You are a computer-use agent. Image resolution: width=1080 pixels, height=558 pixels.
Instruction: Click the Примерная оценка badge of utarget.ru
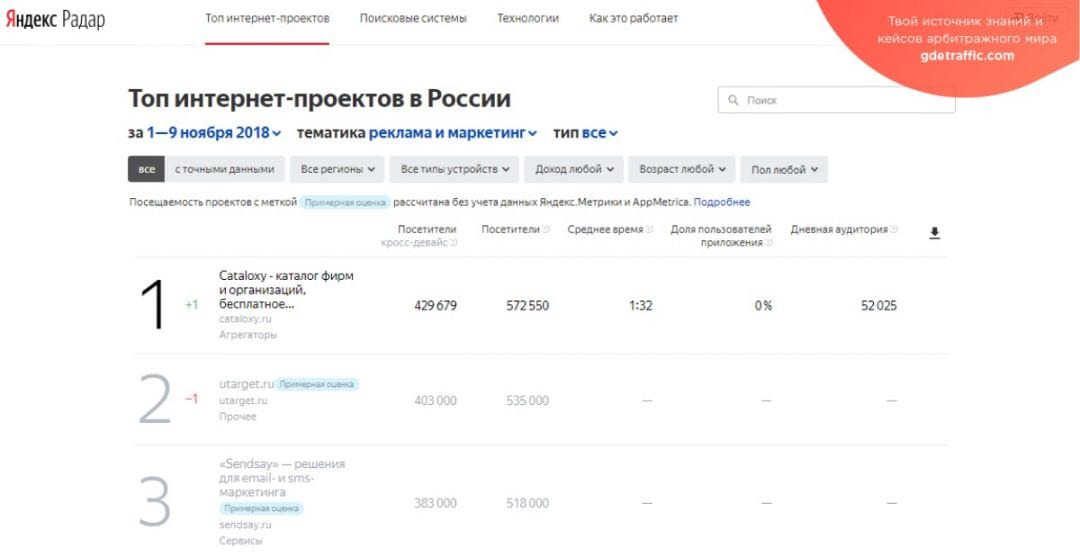pos(318,384)
